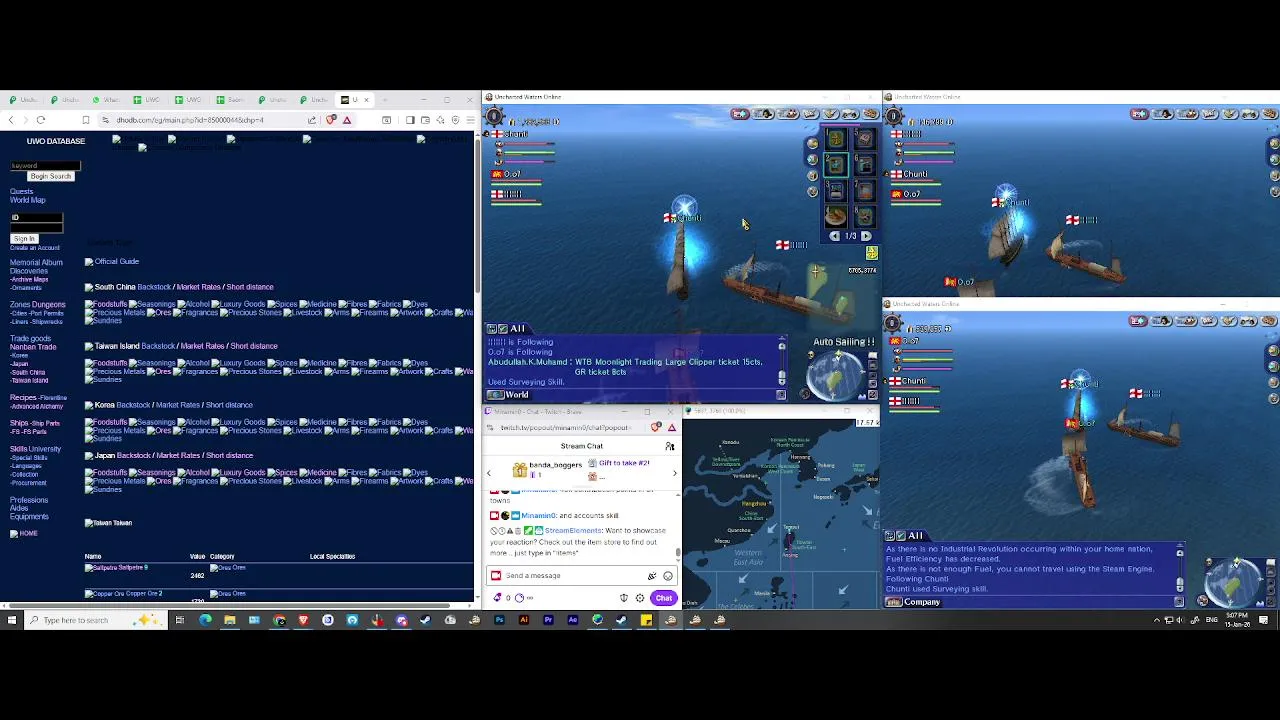Click the keyword search field
1280x720 pixels.
pyautogui.click(x=45, y=166)
